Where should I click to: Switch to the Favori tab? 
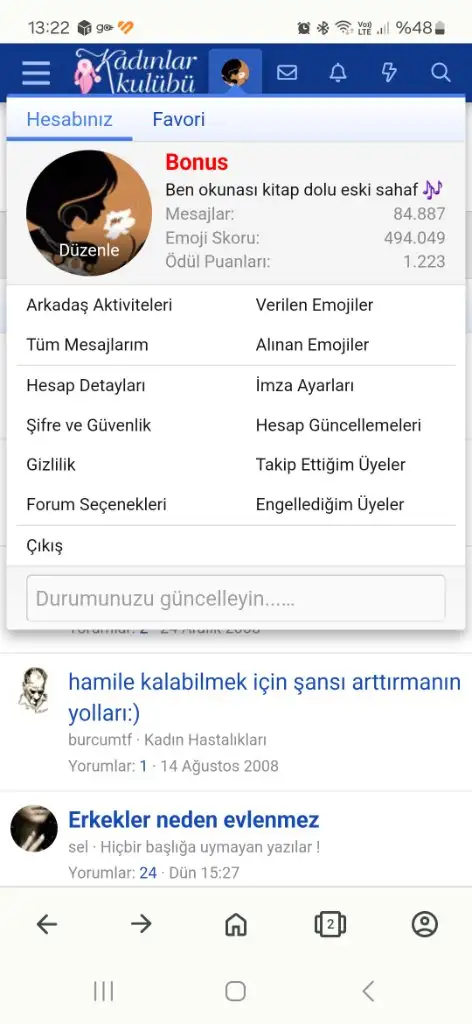[179, 120]
